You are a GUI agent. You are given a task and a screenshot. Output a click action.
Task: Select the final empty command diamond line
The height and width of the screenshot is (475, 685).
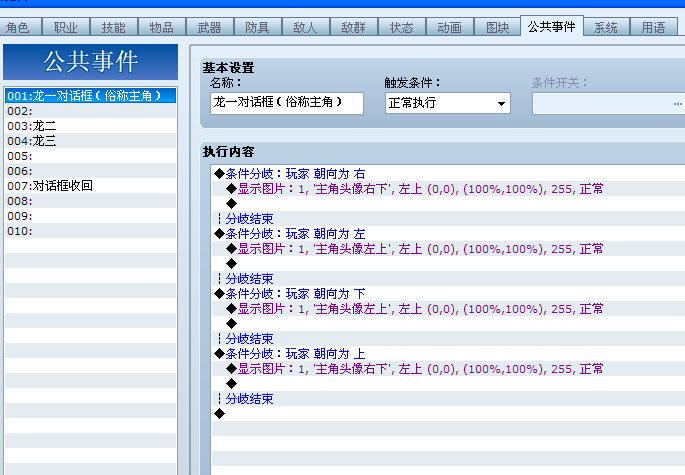click(448, 413)
